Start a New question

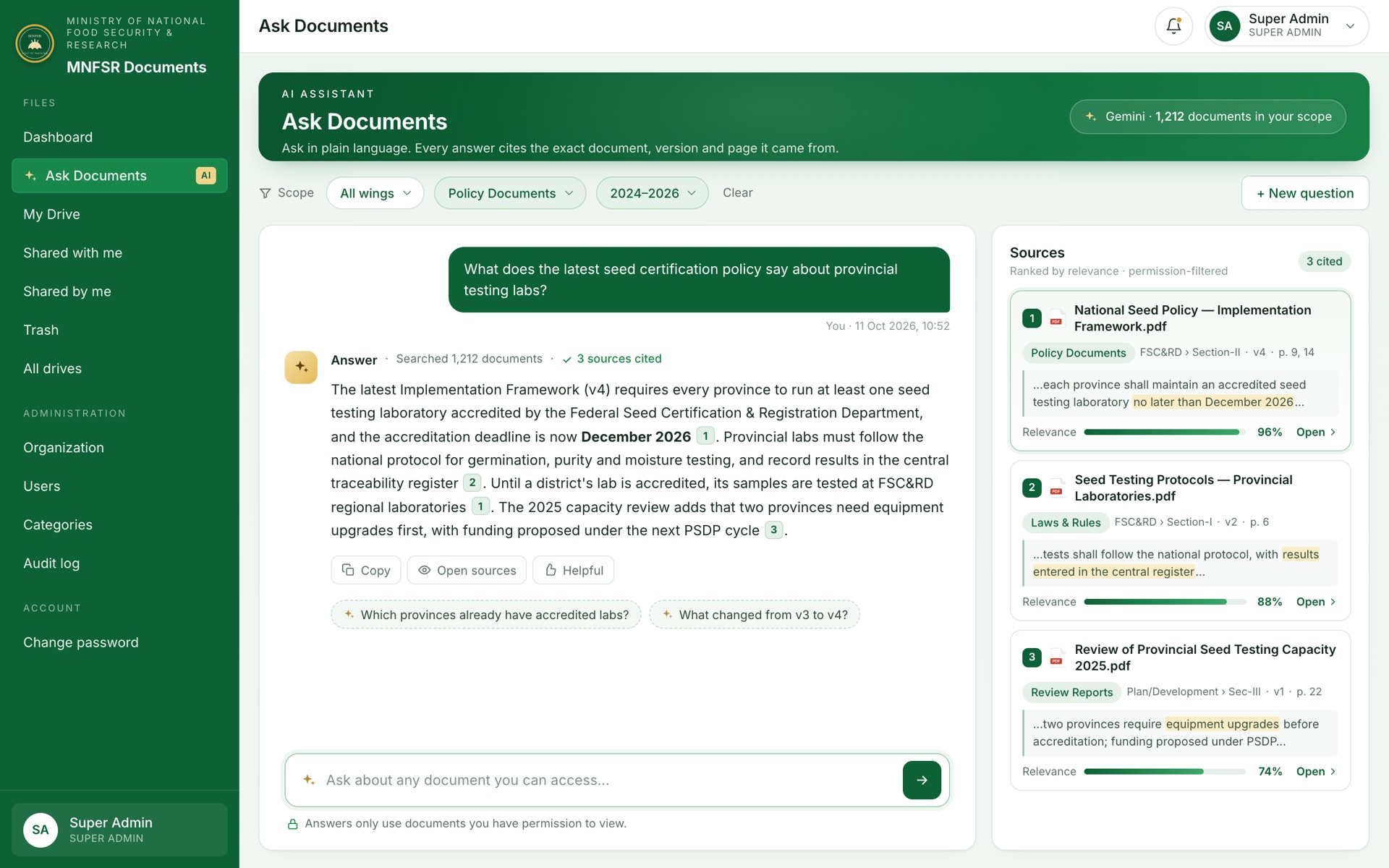[x=1305, y=193]
